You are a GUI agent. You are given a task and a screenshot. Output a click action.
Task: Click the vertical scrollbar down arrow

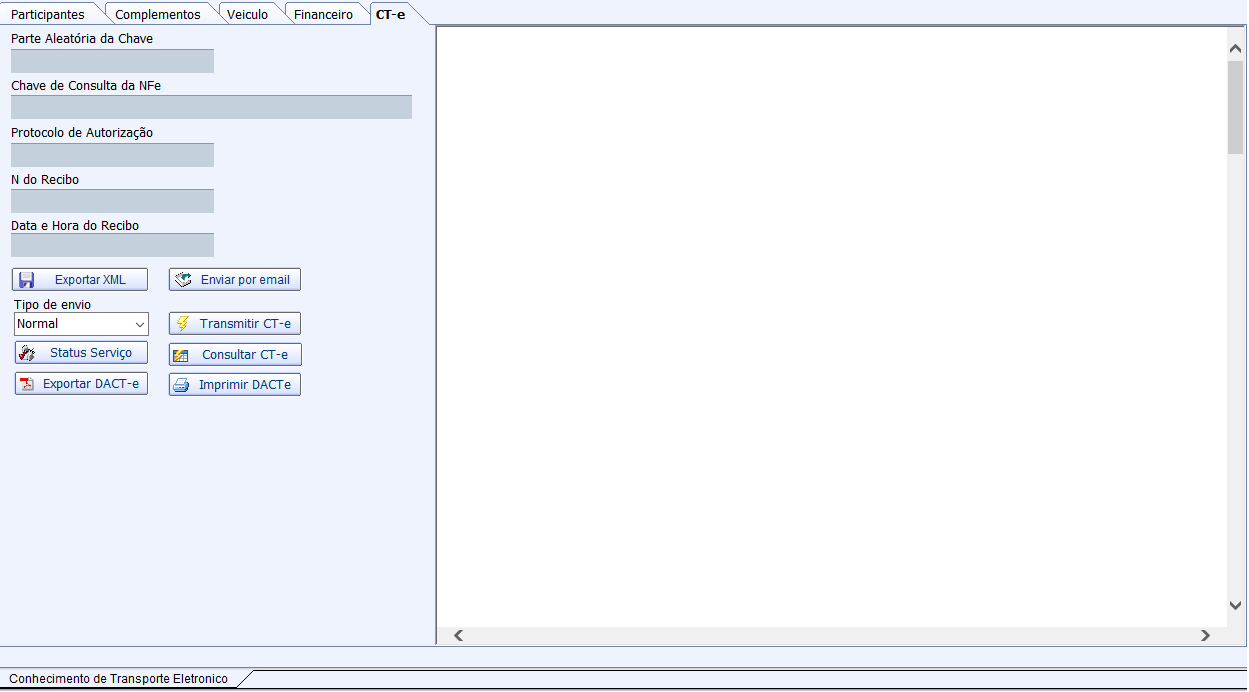pos(1235,605)
